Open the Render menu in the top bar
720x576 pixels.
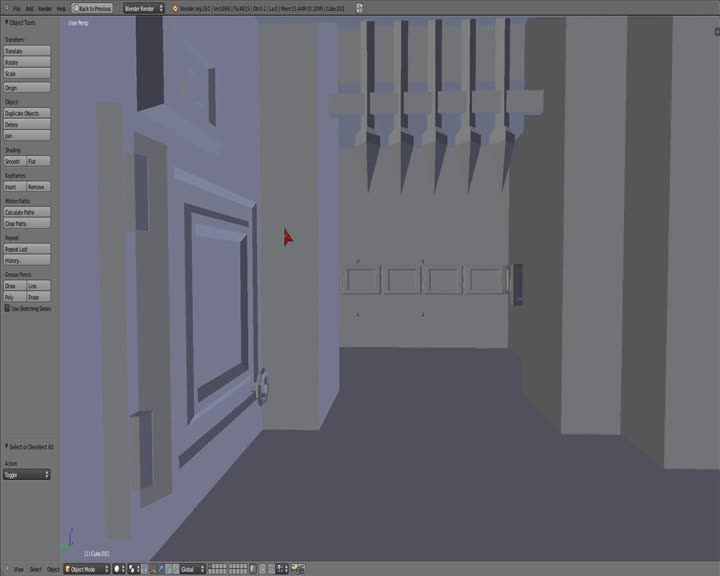pos(45,8)
